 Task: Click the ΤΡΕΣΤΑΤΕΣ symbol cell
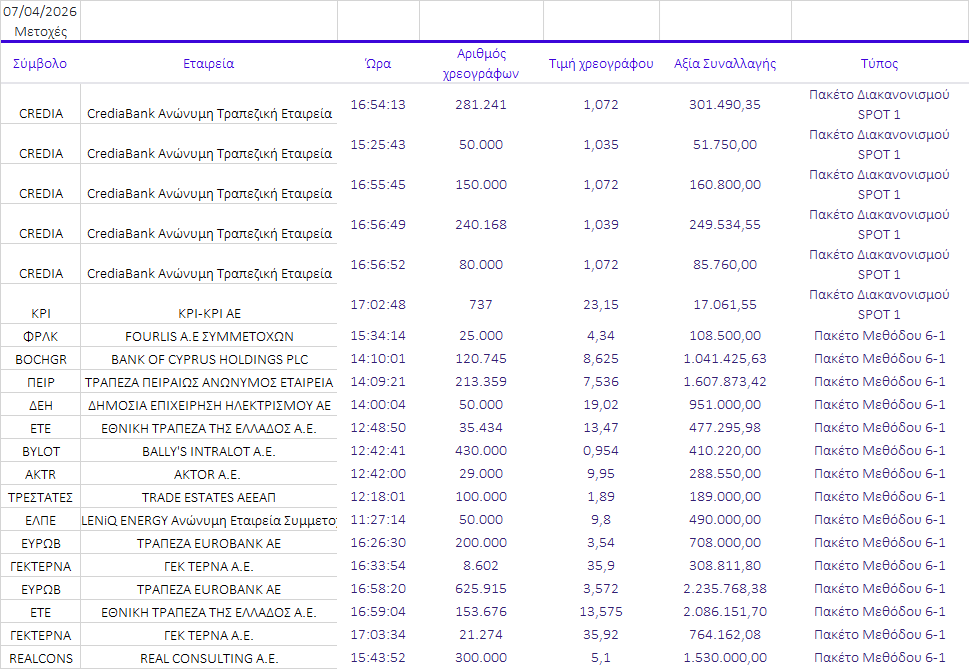pyautogui.click(x=41, y=497)
